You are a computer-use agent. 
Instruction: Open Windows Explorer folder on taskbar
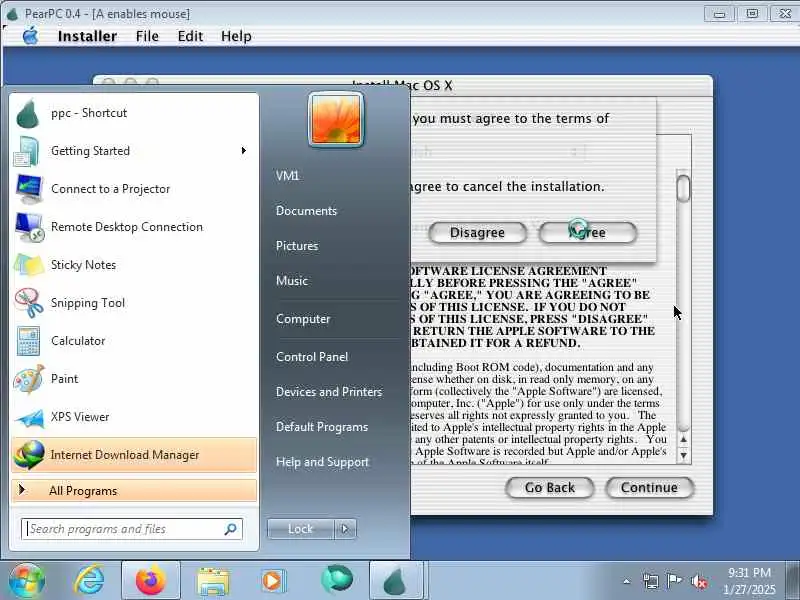(x=213, y=581)
